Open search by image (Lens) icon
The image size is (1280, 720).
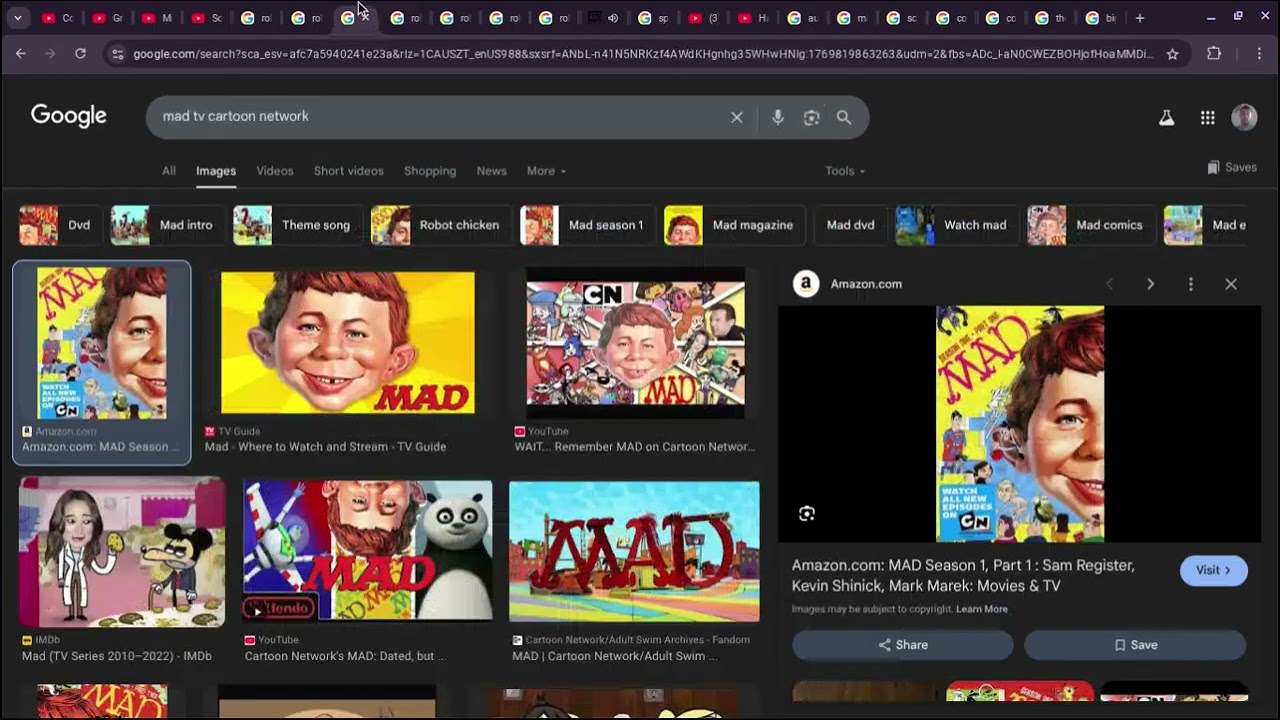tap(811, 117)
